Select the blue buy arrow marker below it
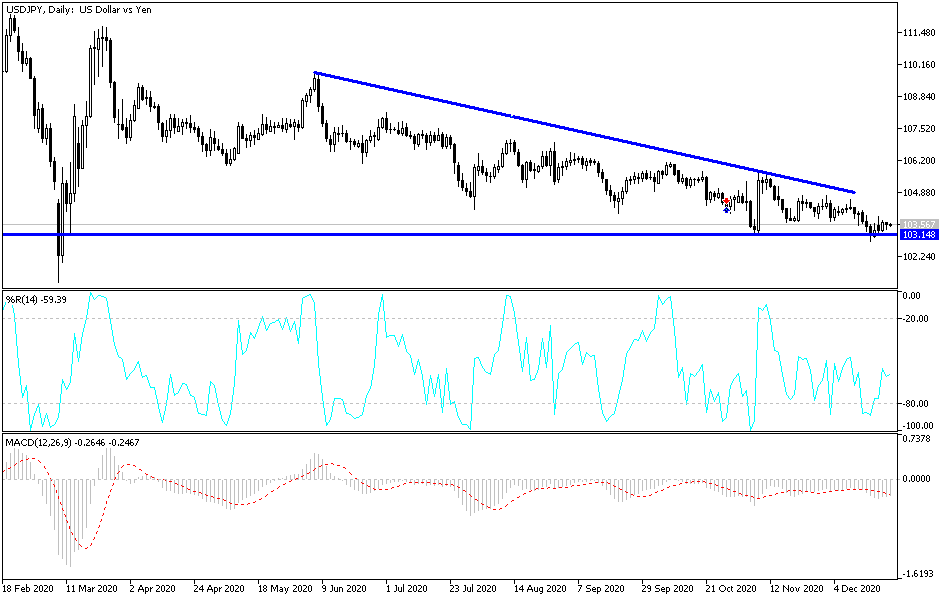 pos(726,210)
